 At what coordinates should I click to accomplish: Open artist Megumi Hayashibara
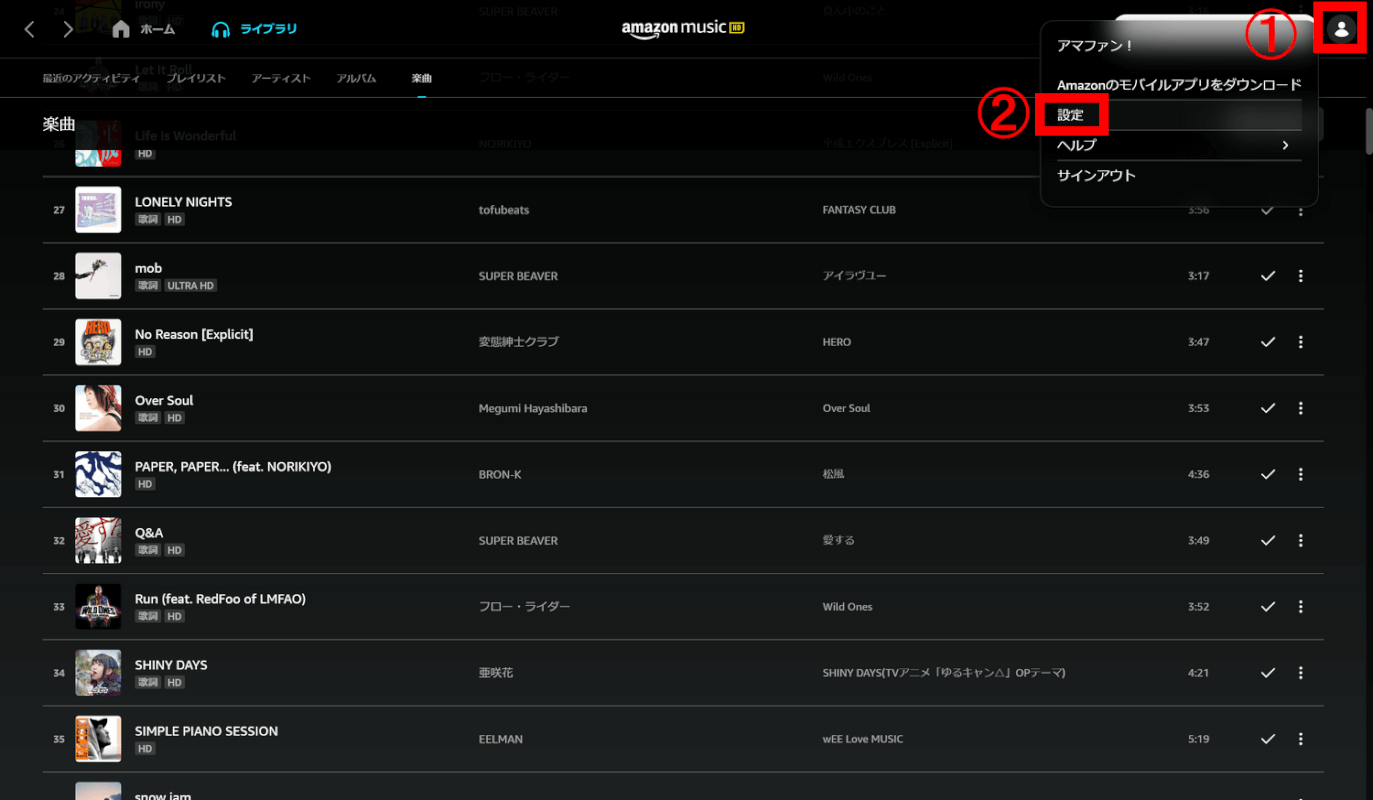coord(533,408)
